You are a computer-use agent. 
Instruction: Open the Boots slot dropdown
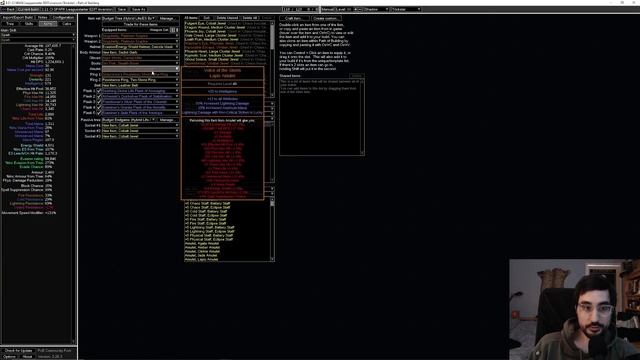(x=140, y=63)
